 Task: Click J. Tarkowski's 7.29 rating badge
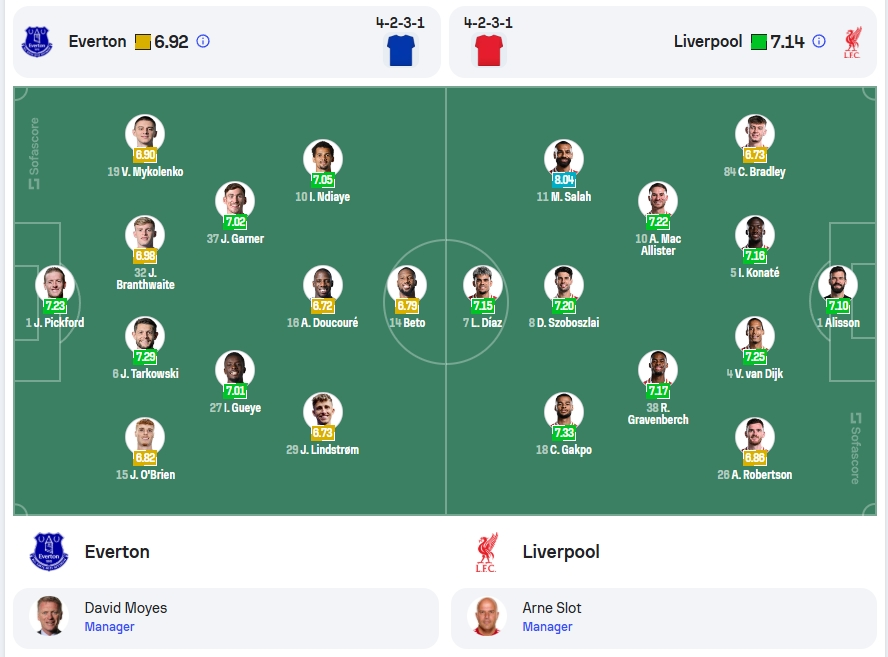coord(145,357)
